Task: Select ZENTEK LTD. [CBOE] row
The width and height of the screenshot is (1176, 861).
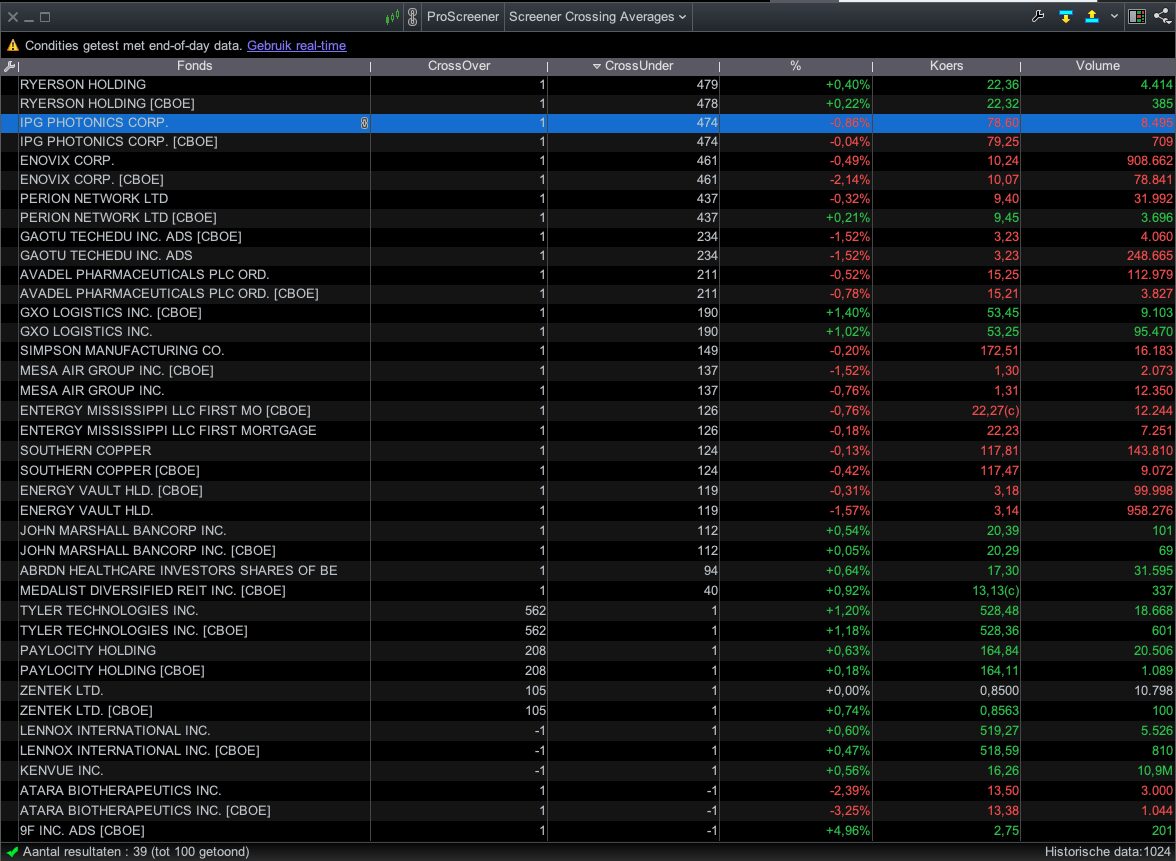Action: (x=588, y=711)
